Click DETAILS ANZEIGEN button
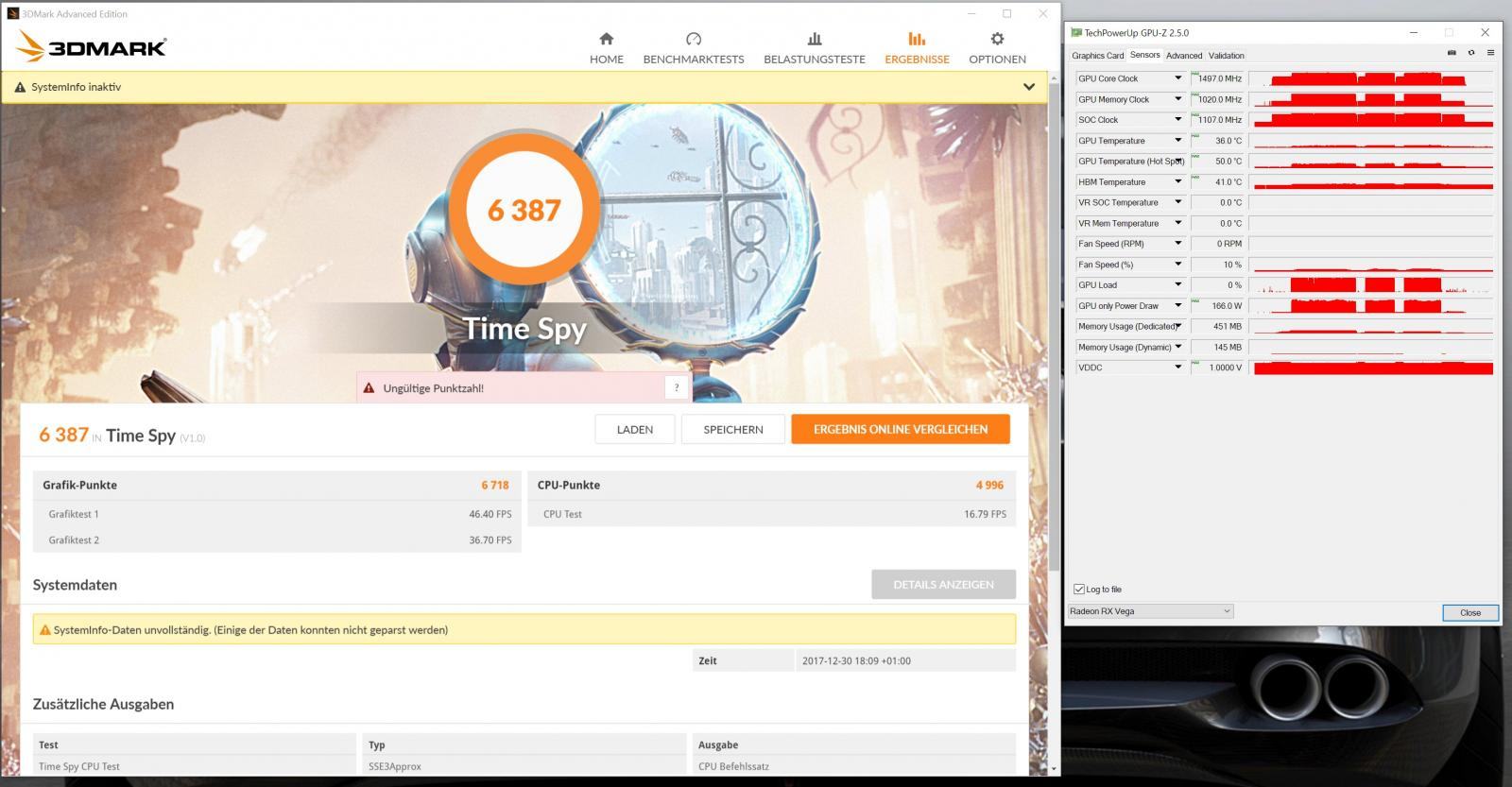 coord(943,584)
